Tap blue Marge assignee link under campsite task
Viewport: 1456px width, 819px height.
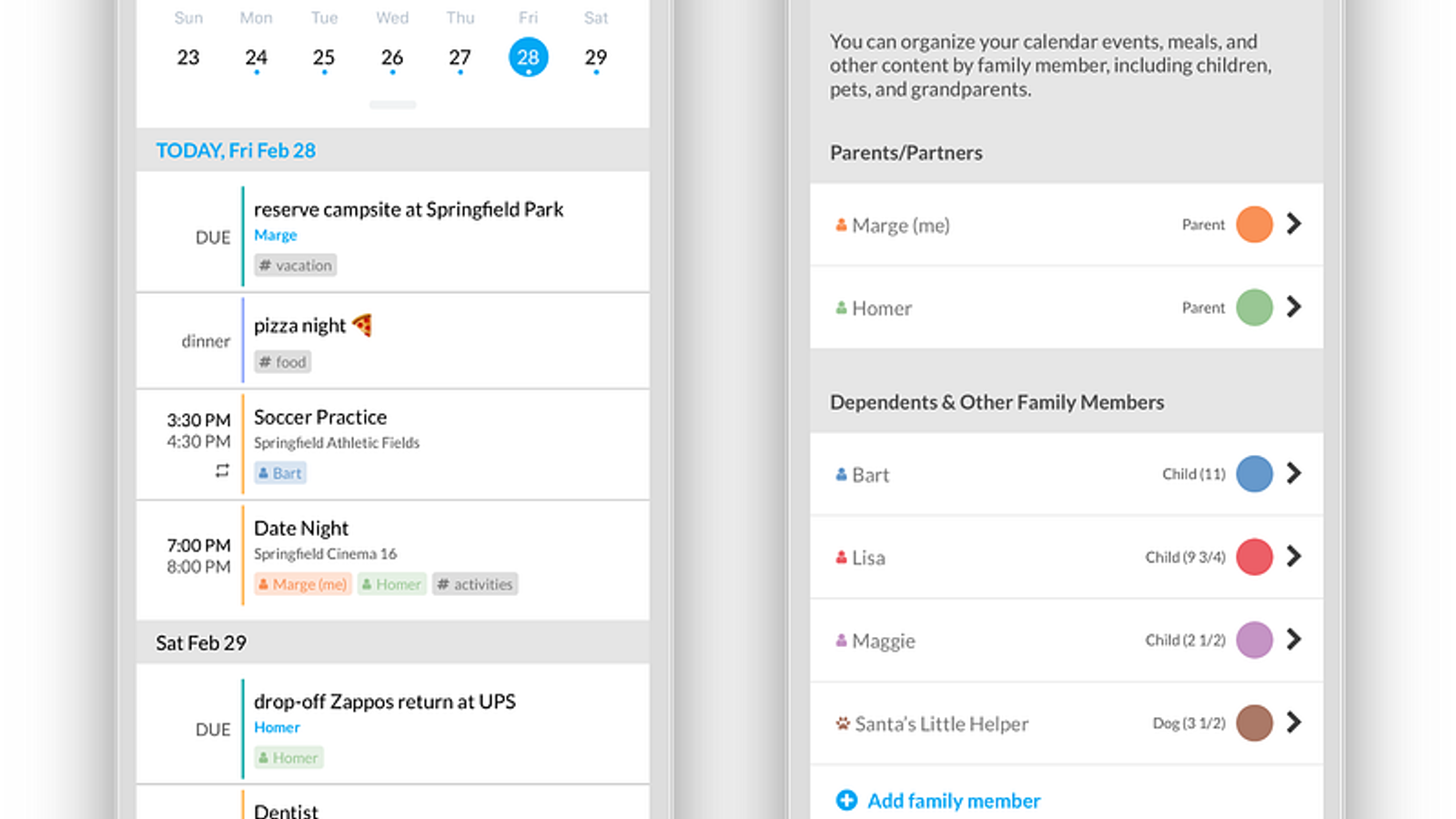coord(276,235)
